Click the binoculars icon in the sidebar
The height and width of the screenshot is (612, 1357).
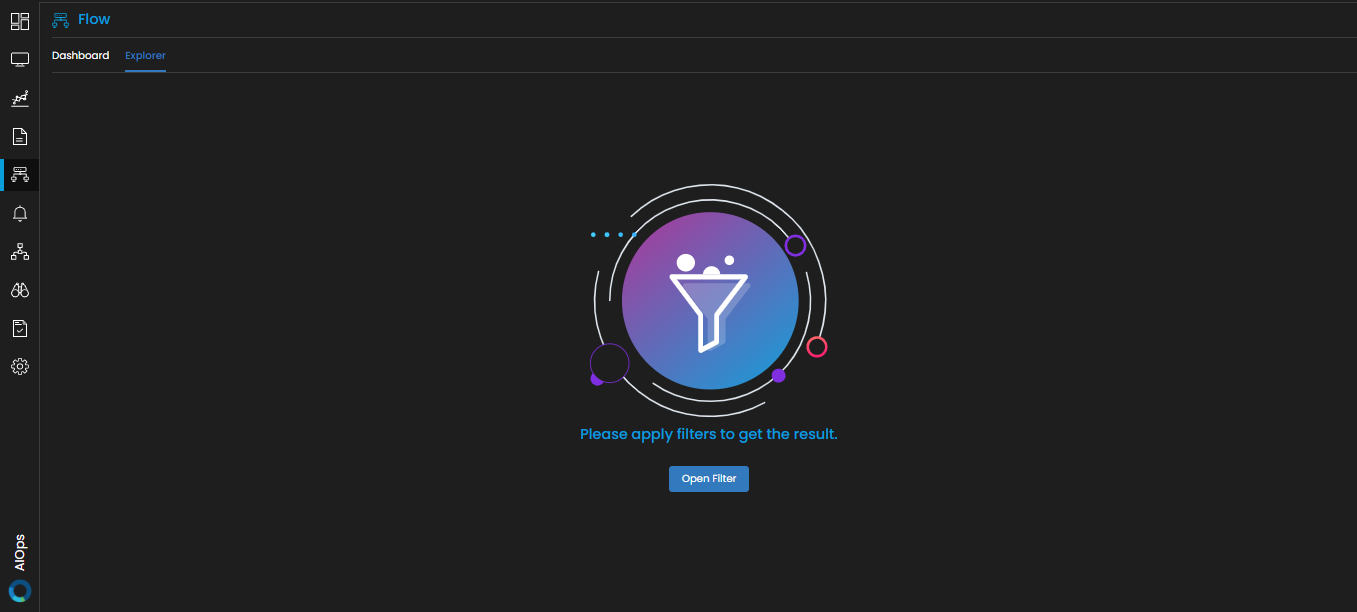(x=20, y=290)
